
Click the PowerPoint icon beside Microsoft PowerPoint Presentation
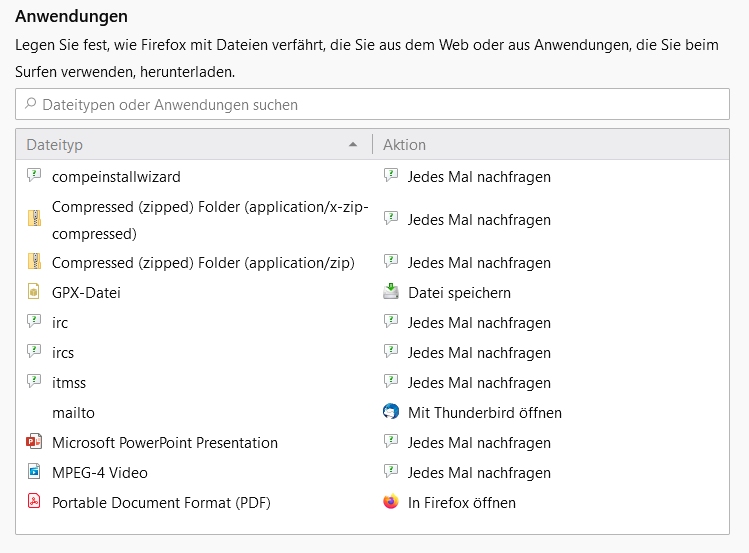pos(34,442)
